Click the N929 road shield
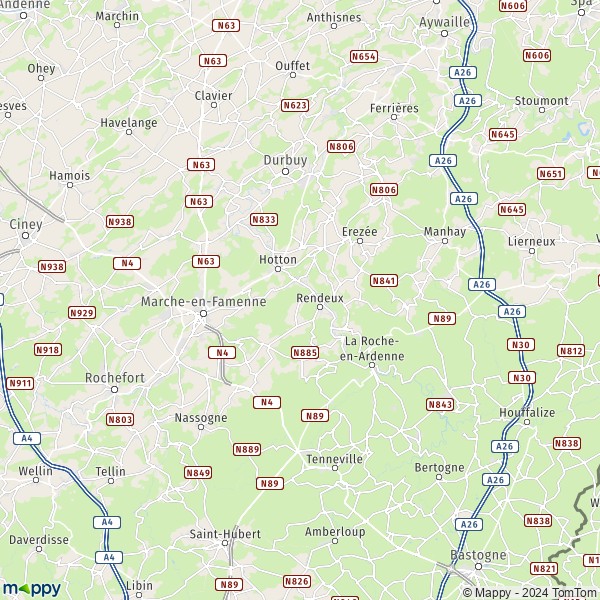The image size is (600, 600). pyautogui.click(x=82, y=313)
